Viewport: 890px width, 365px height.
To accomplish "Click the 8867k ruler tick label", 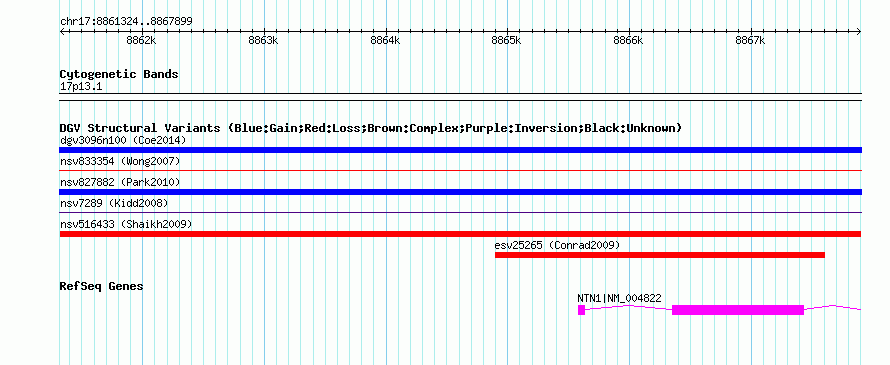I will pos(750,40).
